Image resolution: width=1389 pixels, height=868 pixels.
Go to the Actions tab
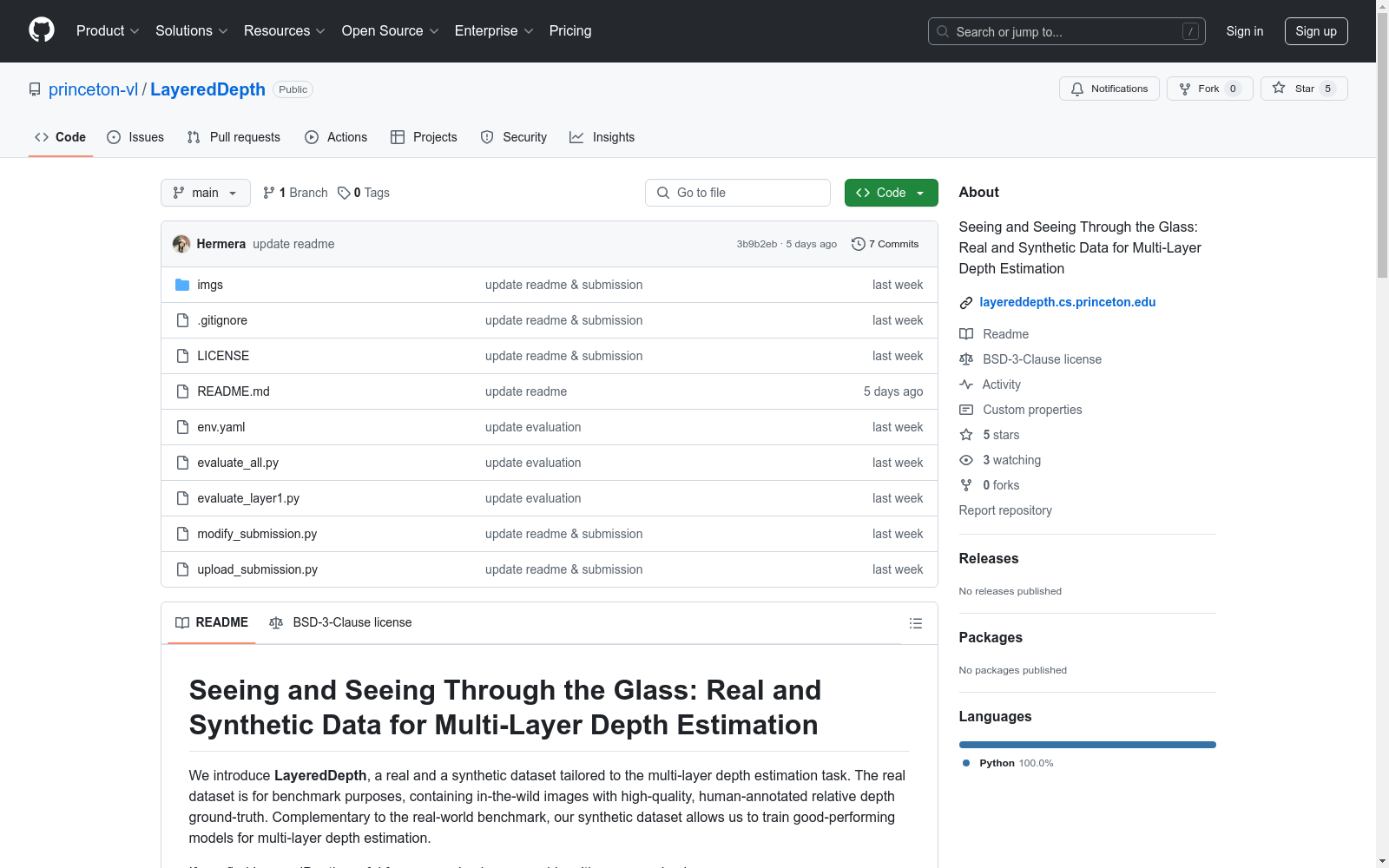pos(336,137)
